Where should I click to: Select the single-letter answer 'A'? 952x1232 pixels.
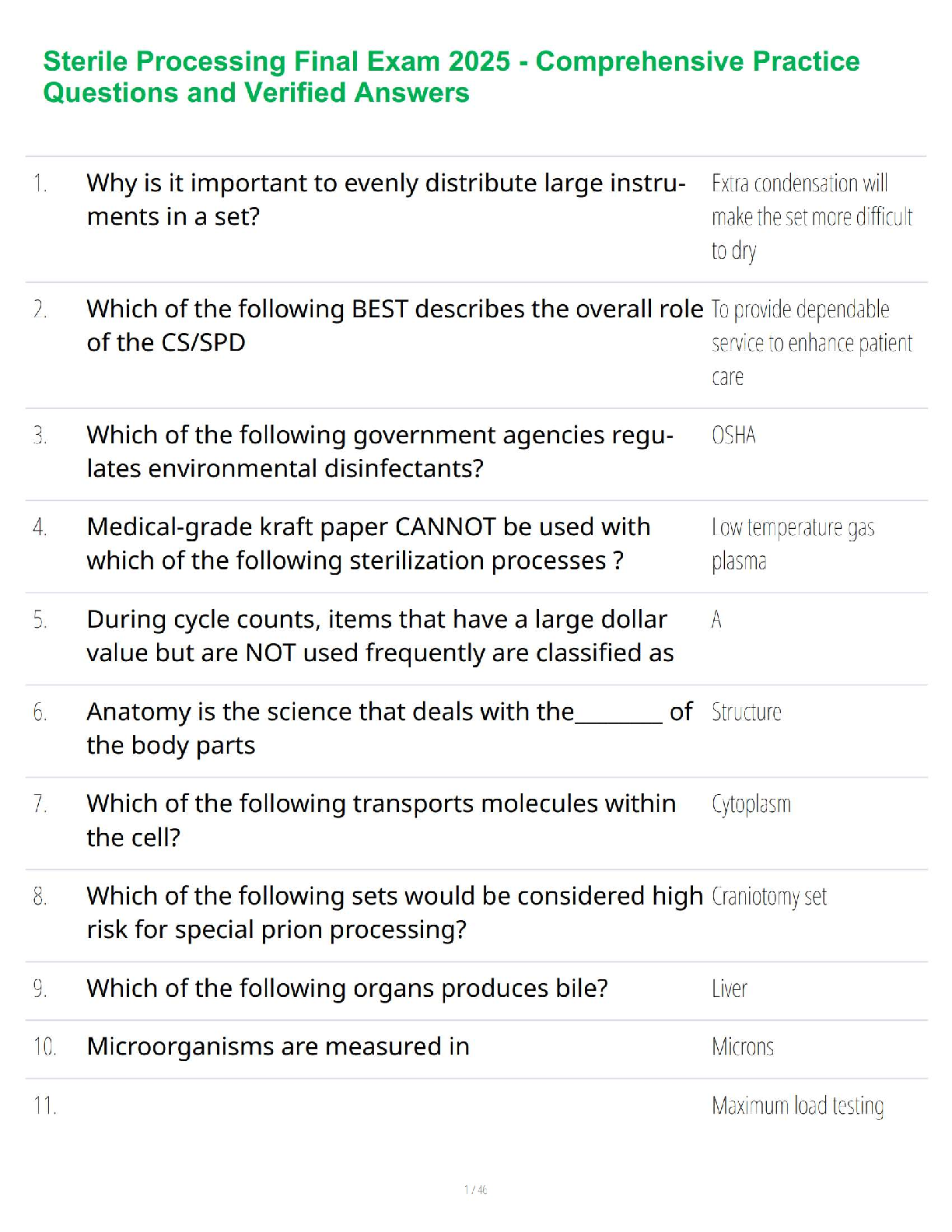click(716, 620)
